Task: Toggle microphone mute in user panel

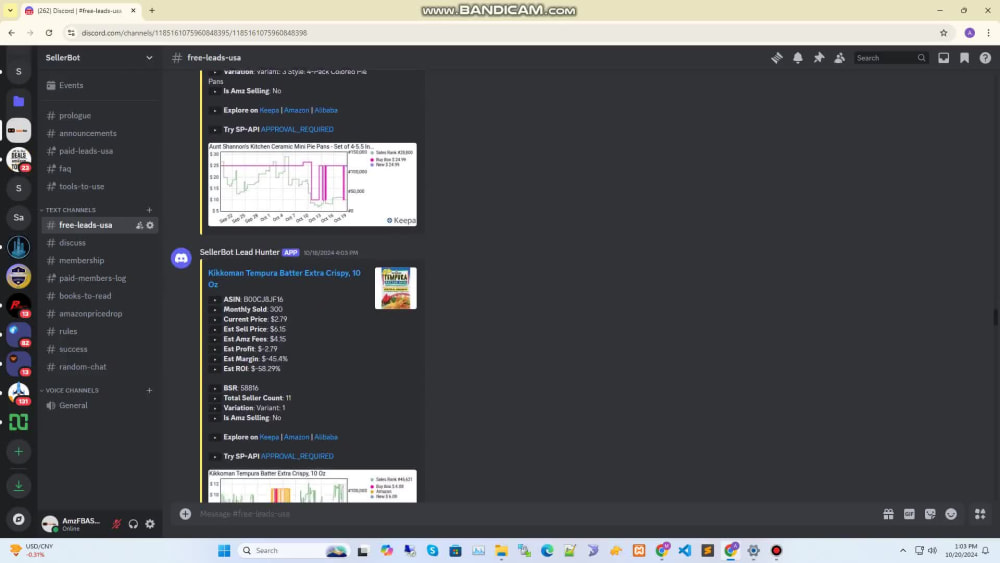Action: (116, 524)
